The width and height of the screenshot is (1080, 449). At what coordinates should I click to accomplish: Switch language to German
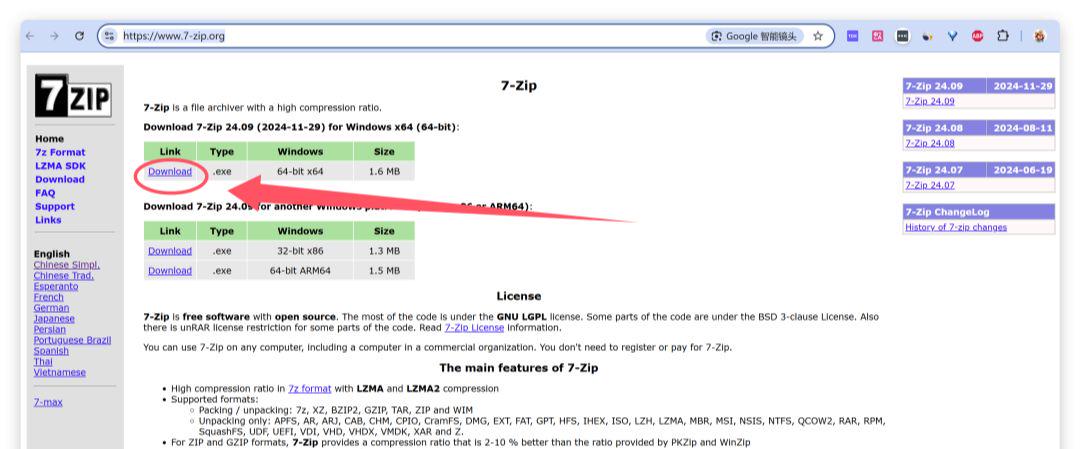coord(51,308)
